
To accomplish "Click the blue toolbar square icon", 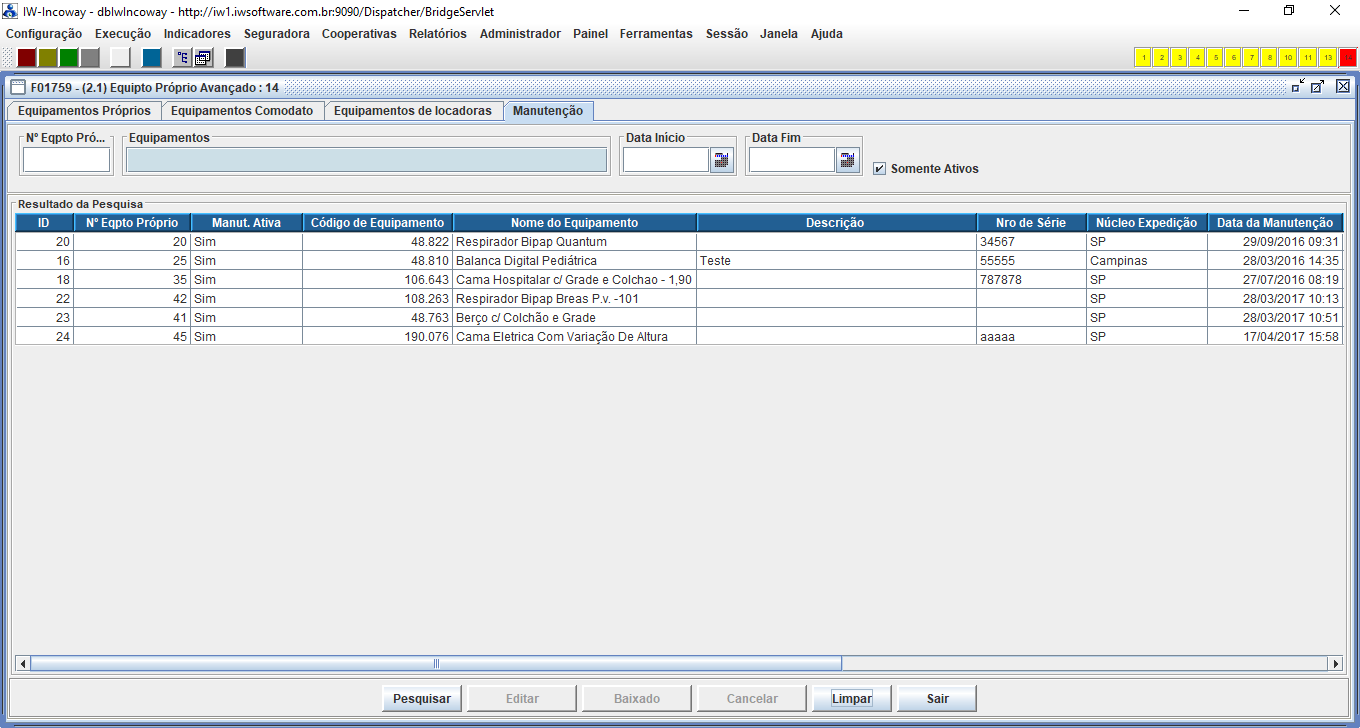I will tap(152, 57).
